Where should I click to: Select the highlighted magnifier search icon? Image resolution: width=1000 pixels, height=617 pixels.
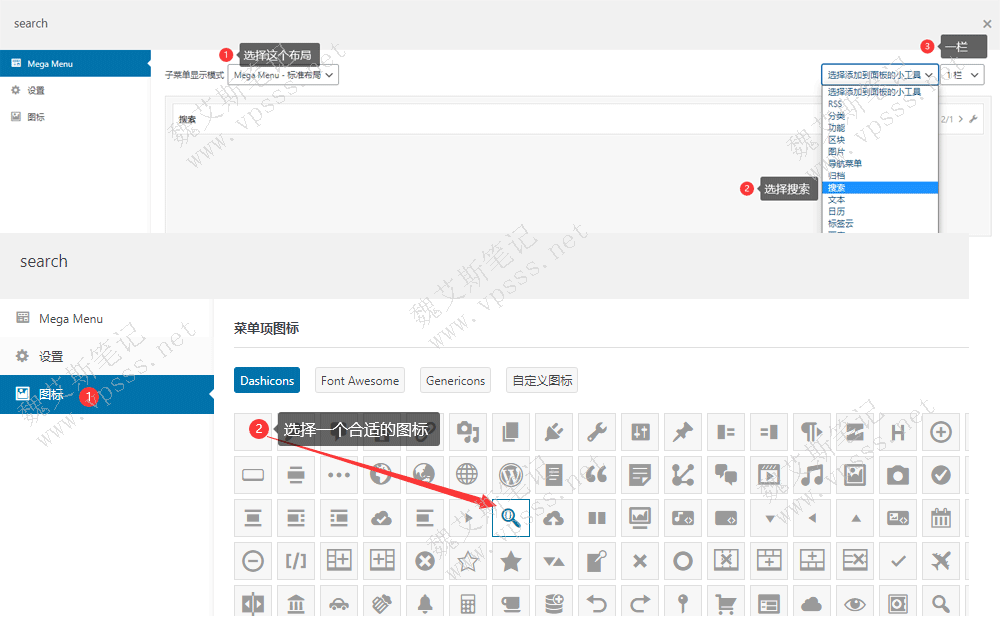(511, 518)
